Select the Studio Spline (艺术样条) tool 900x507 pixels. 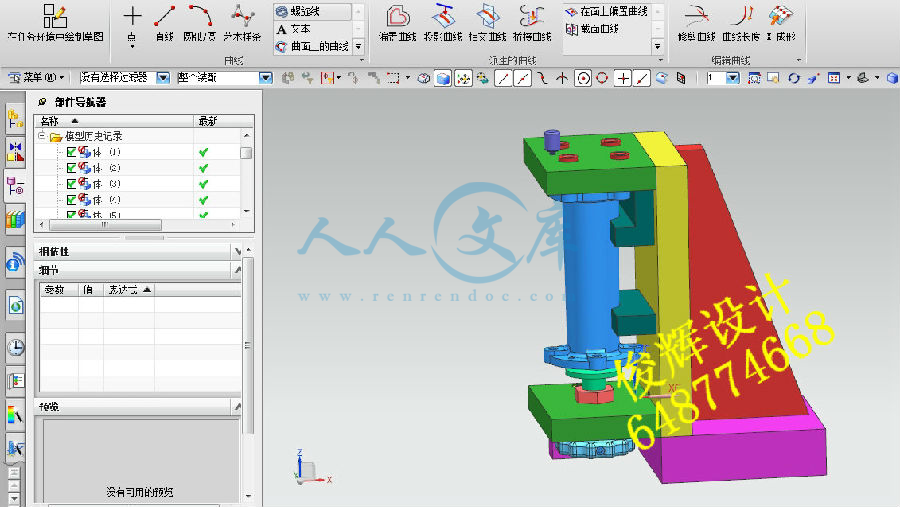(x=242, y=23)
